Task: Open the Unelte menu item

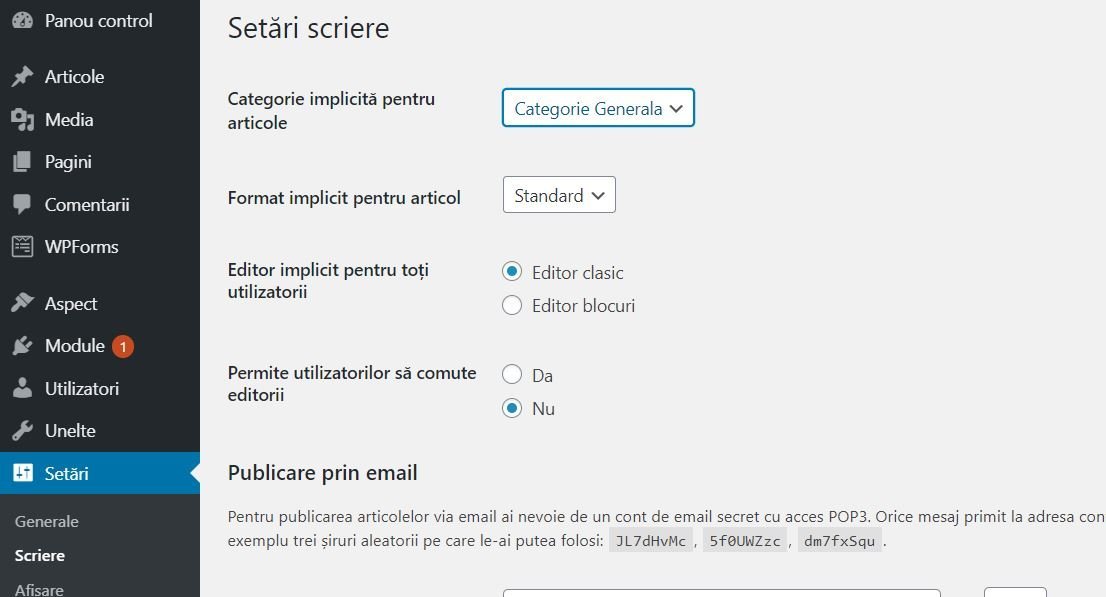Action: (70, 431)
